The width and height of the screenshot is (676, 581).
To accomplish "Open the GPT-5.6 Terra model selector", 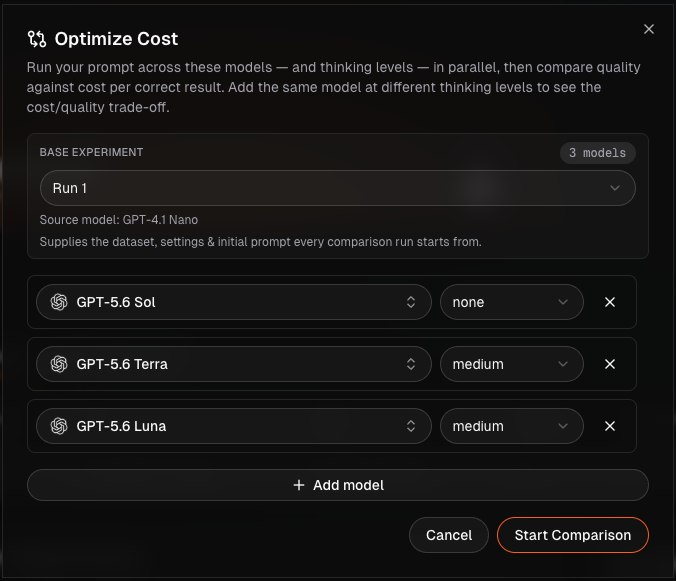I will click(234, 364).
